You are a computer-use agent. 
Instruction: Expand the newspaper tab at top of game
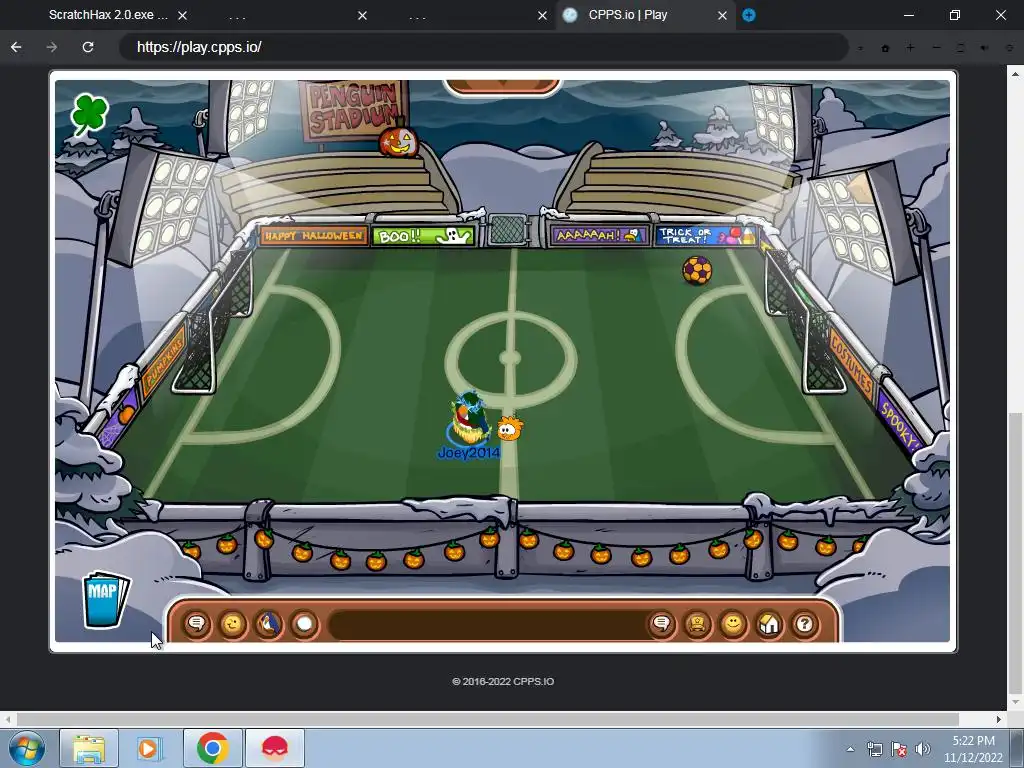tap(502, 86)
